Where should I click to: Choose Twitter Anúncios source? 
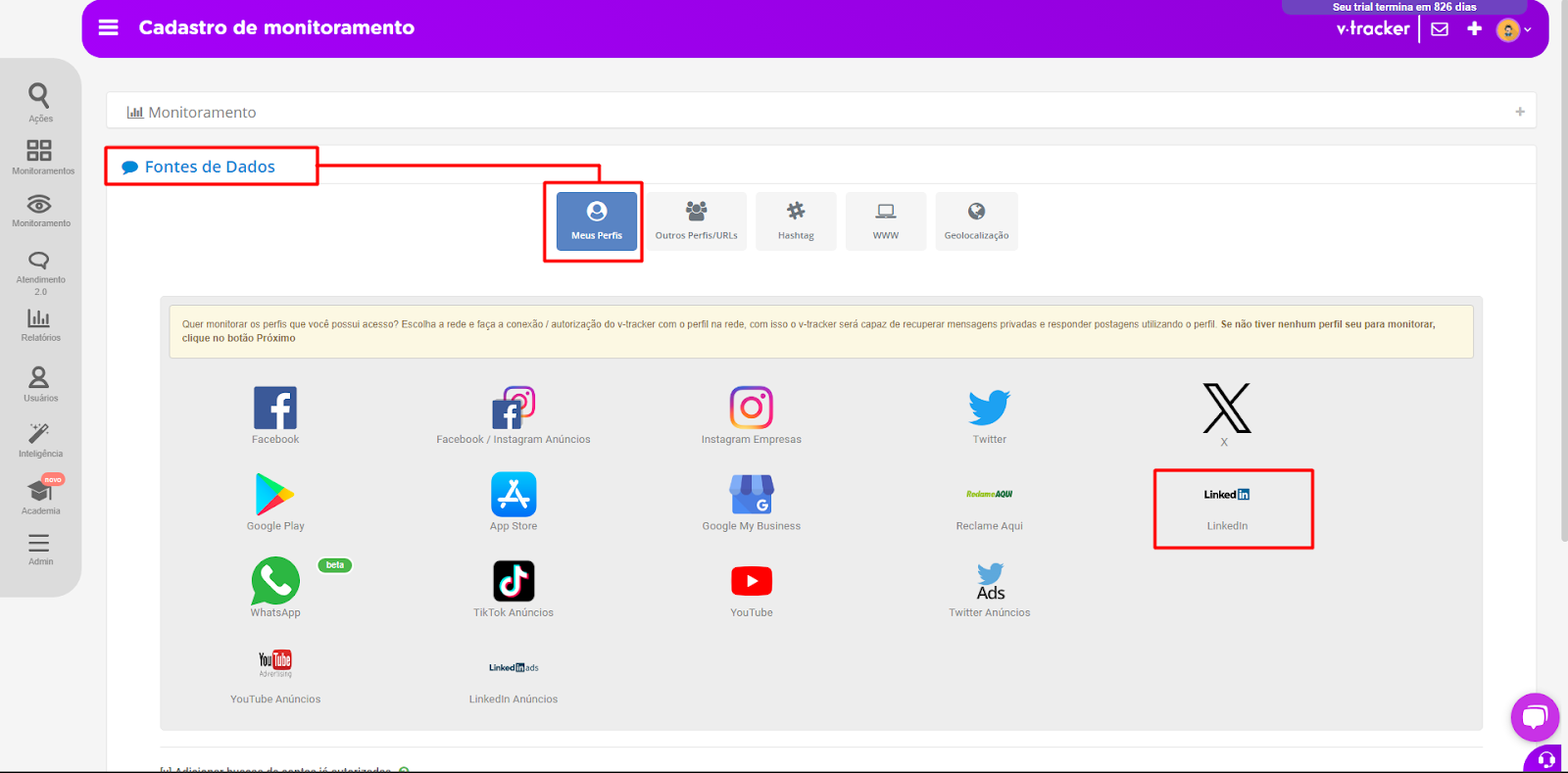tap(990, 590)
